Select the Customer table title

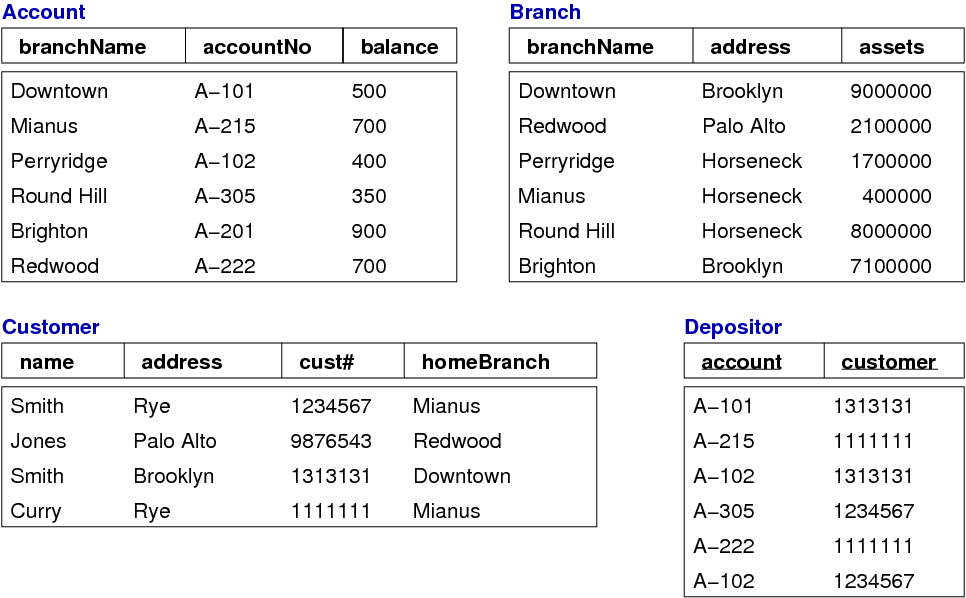pos(51,327)
